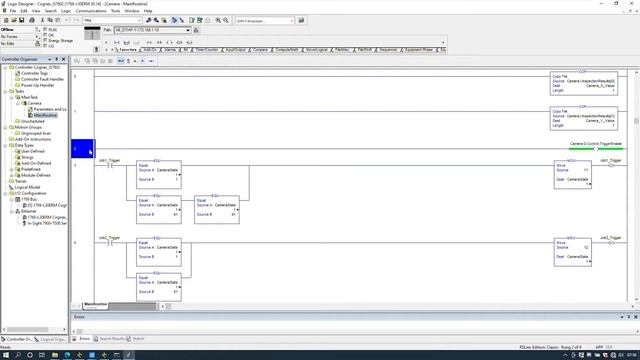The width and height of the screenshot is (640, 360).
Task: Open the File menu
Action: tap(13, 11)
